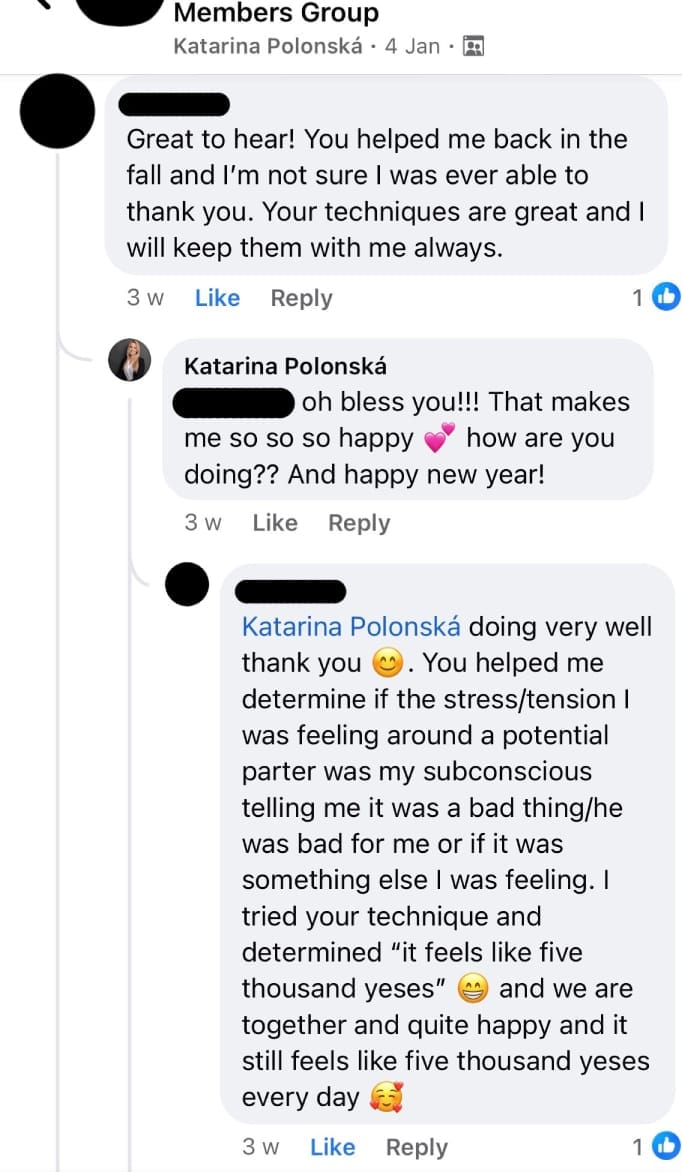Image resolution: width=682 pixels, height=1172 pixels.
Task: Tap the bold Katarina Polonská commenter name
Action: coord(285,366)
